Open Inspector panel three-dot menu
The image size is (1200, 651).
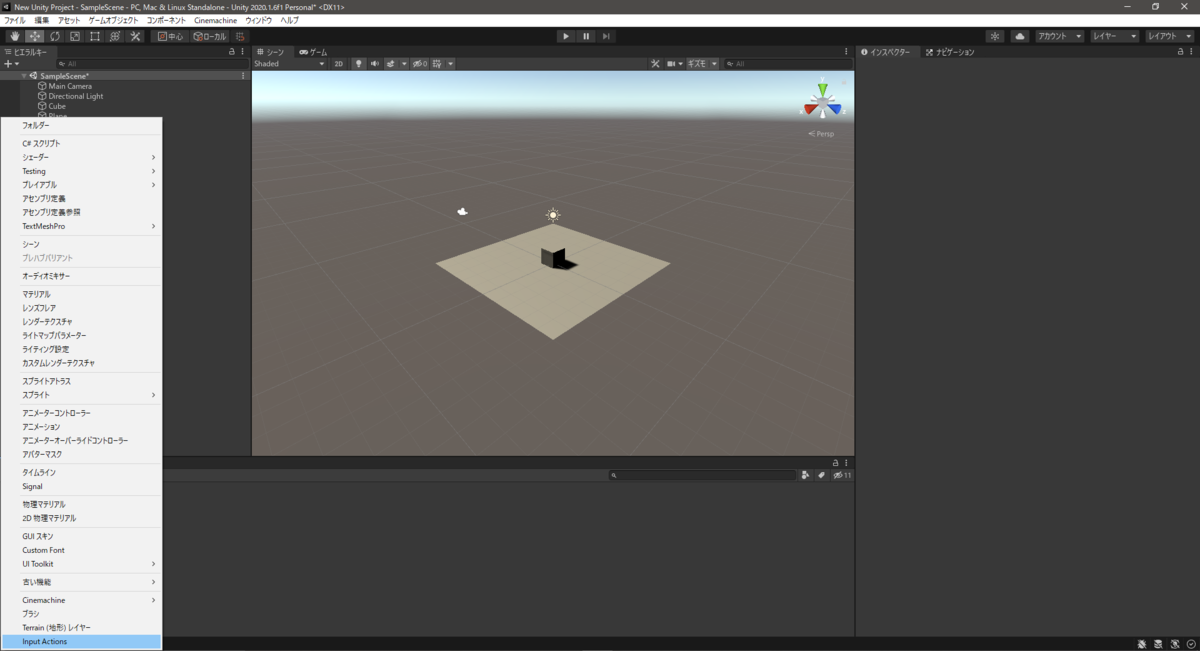point(1193,52)
